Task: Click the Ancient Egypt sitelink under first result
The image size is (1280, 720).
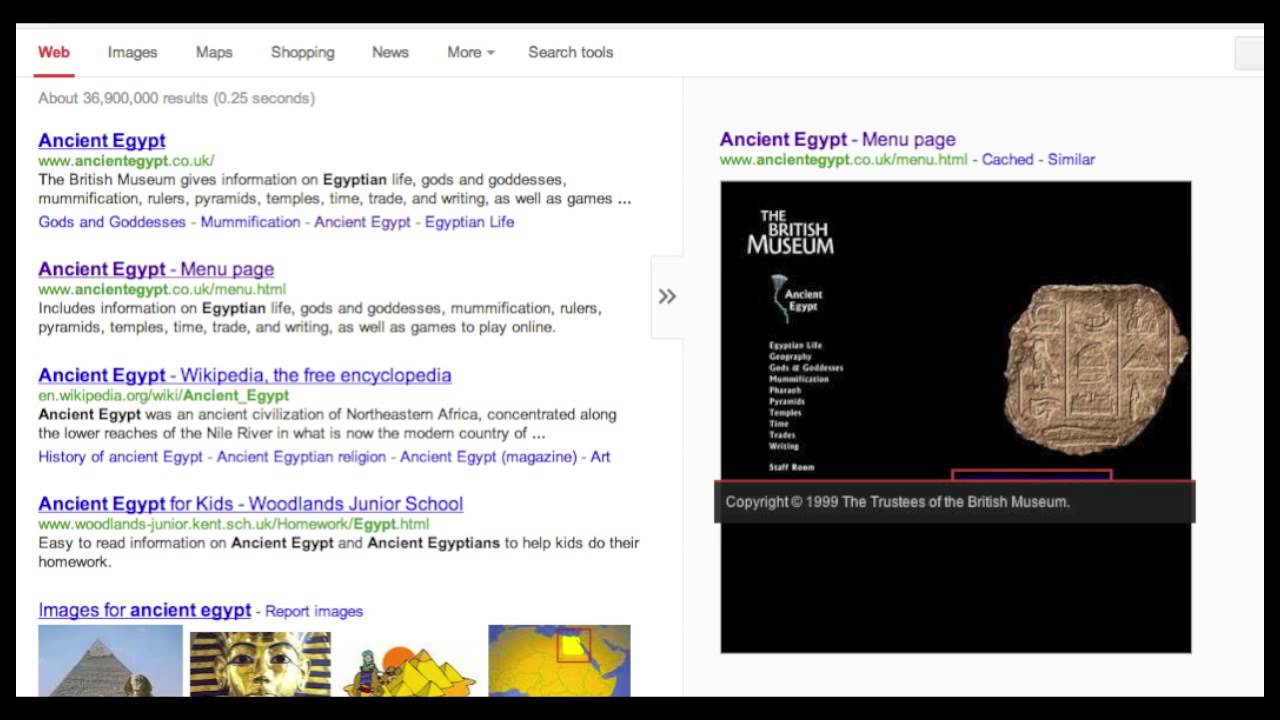Action: (x=363, y=222)
